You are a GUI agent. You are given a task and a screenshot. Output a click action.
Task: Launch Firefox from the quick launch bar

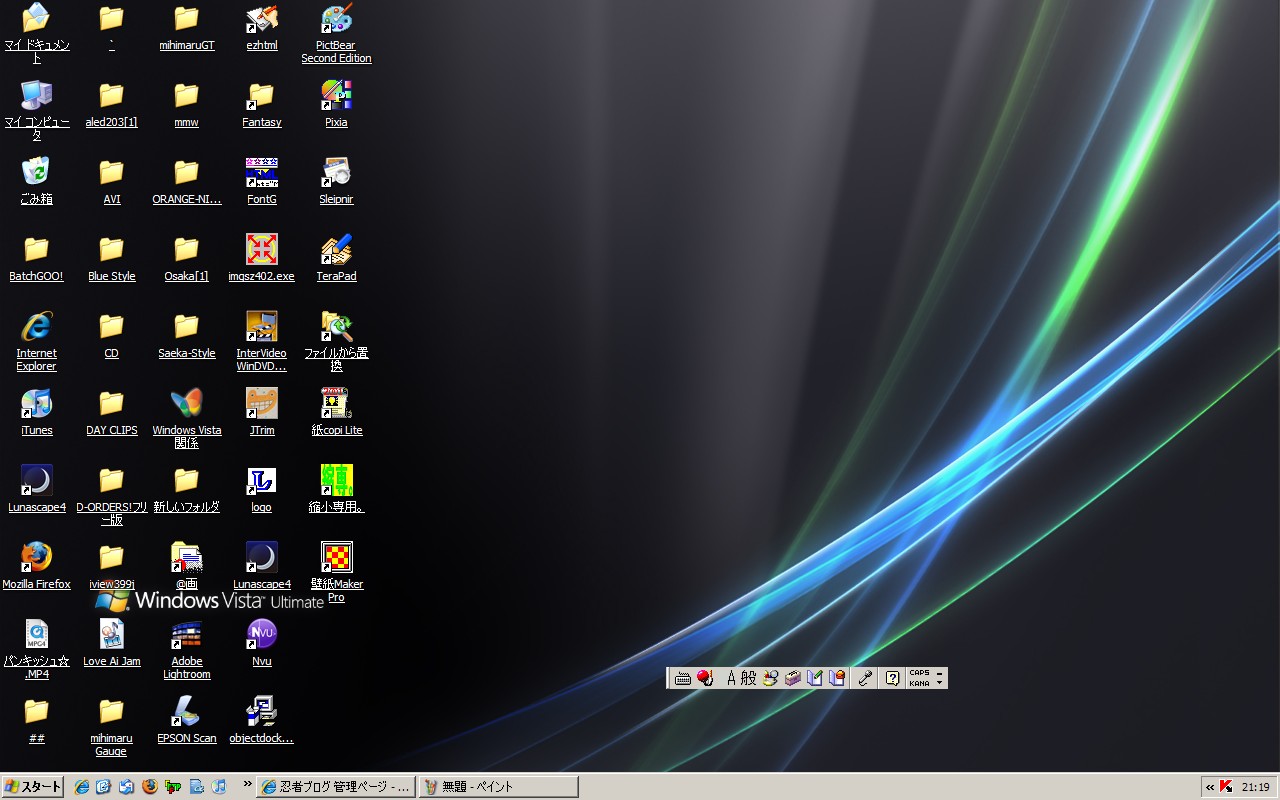[x=150, y=787]
